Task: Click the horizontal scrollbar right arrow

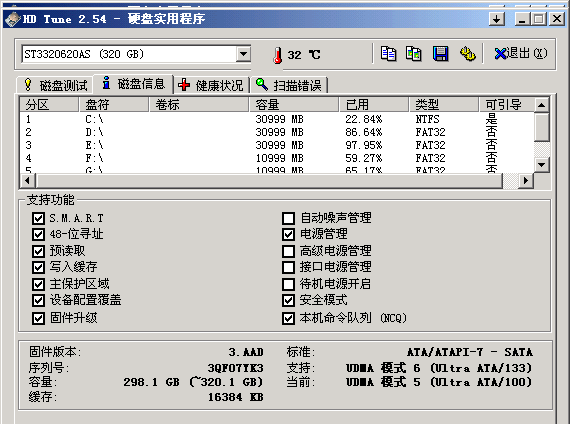Action: click(x=526, y=180)
